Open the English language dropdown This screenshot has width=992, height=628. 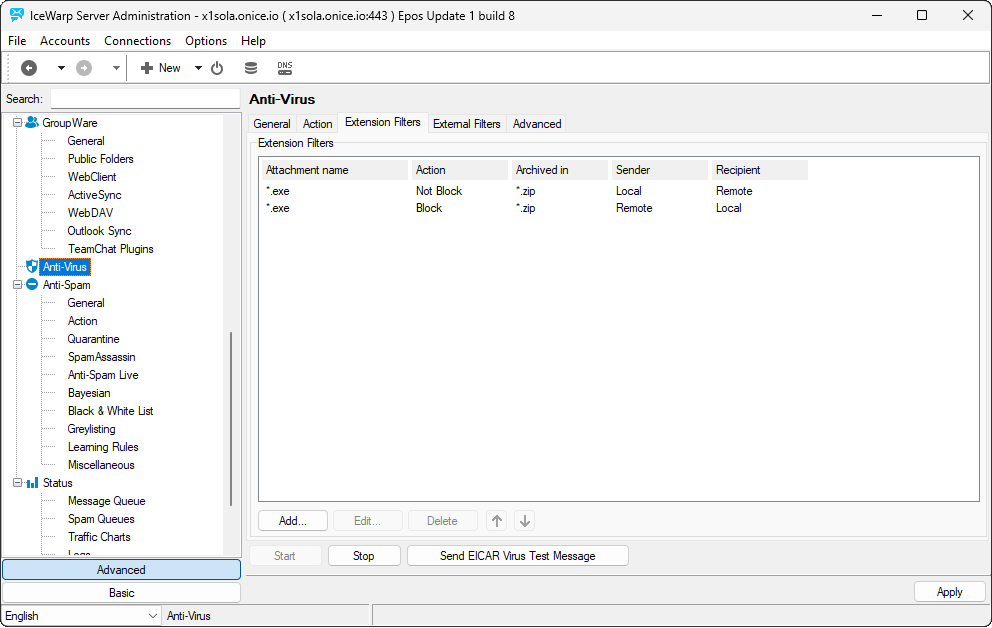(81, 616)
